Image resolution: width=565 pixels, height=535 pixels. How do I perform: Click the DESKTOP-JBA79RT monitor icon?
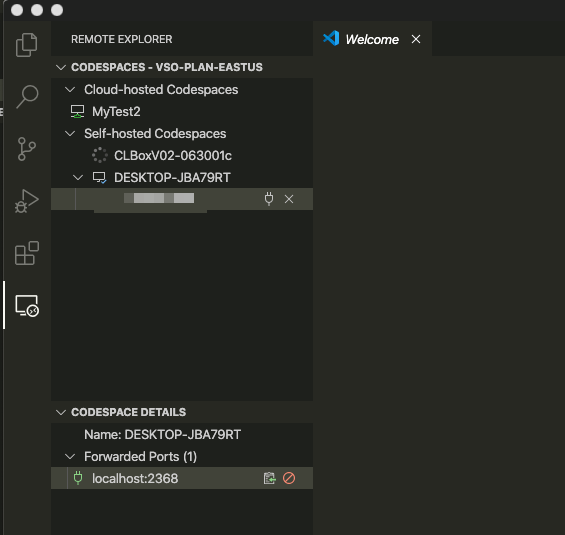point(99,178)
